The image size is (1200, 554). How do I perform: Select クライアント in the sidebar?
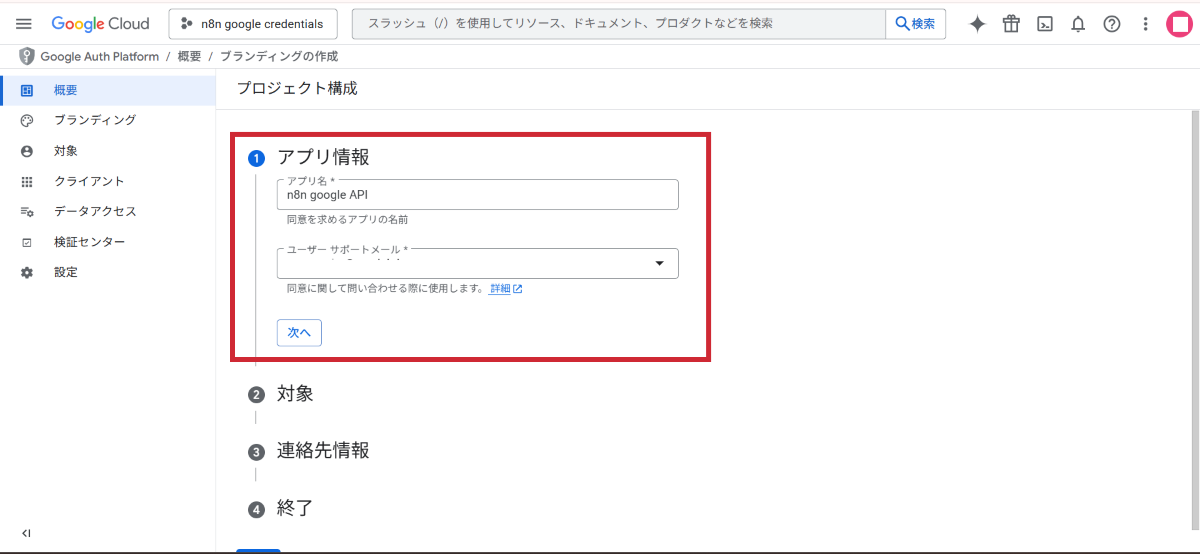(89, 181)
